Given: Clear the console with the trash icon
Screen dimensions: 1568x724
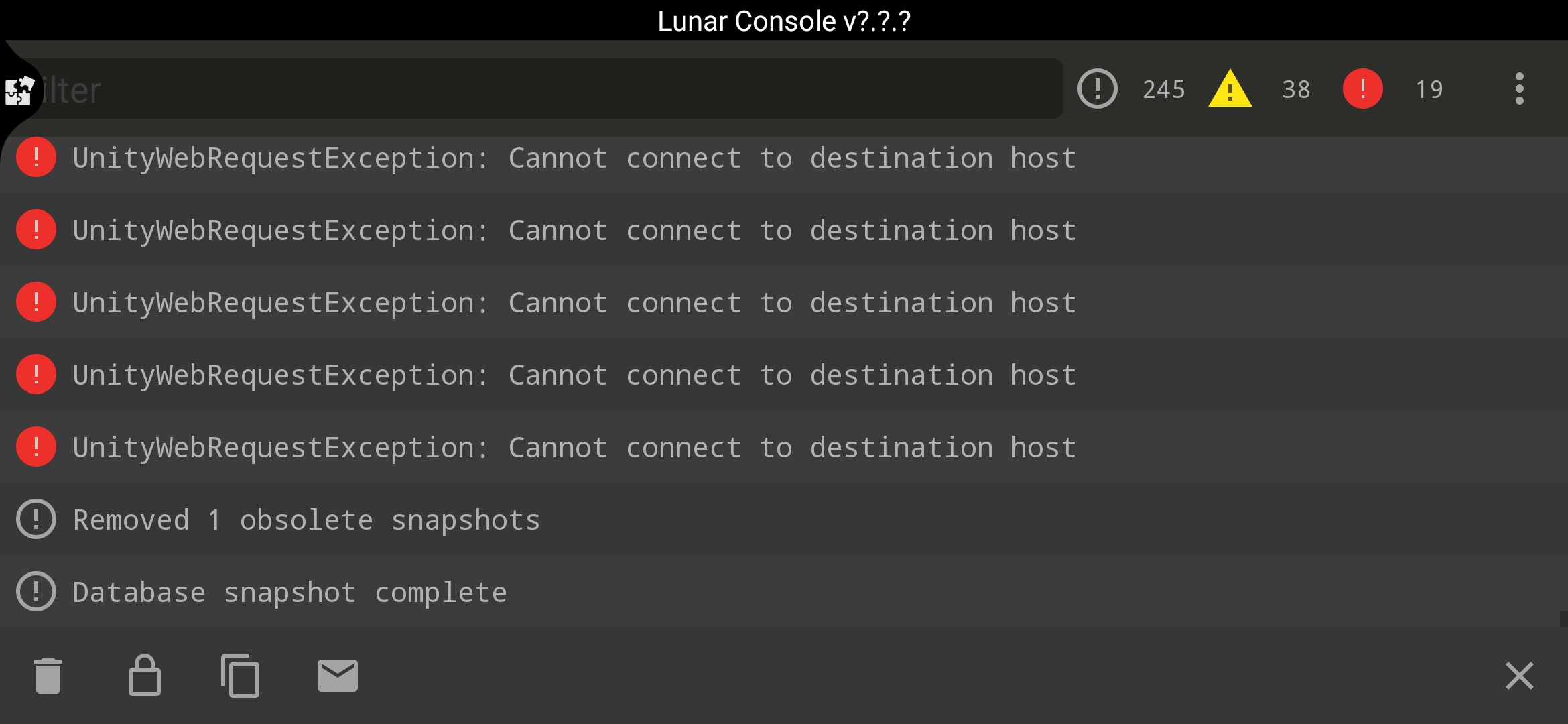Looking at the screenshot, I should point(48,676).
